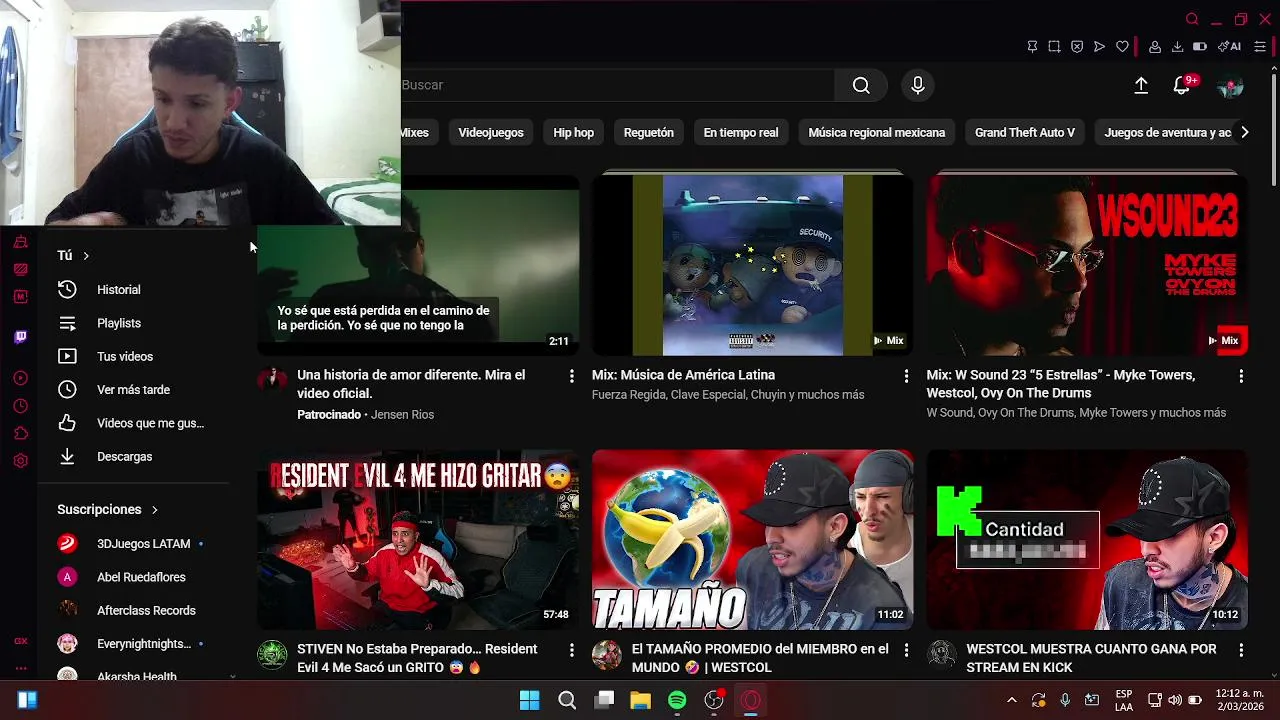Click the battery saver icon in Opera toolbar
Screen dimensions: 1280x720
coord(1200,46)
